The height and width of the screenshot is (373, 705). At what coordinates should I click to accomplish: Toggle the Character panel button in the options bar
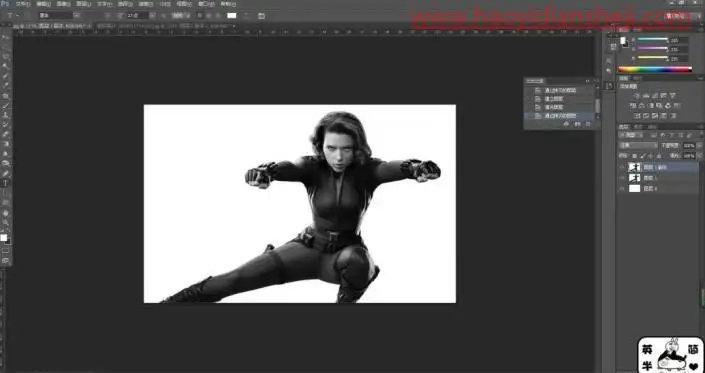pos(262,16)
